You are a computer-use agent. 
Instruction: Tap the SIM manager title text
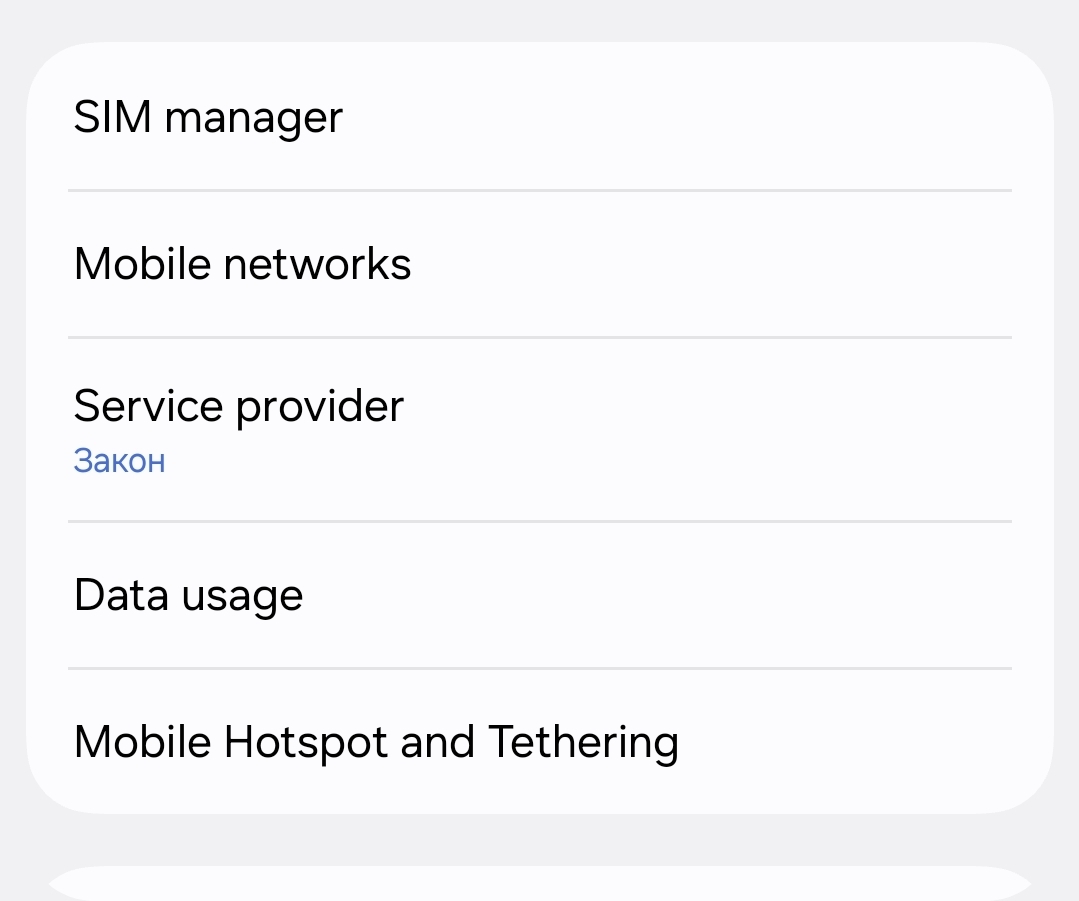click(208, 118)
